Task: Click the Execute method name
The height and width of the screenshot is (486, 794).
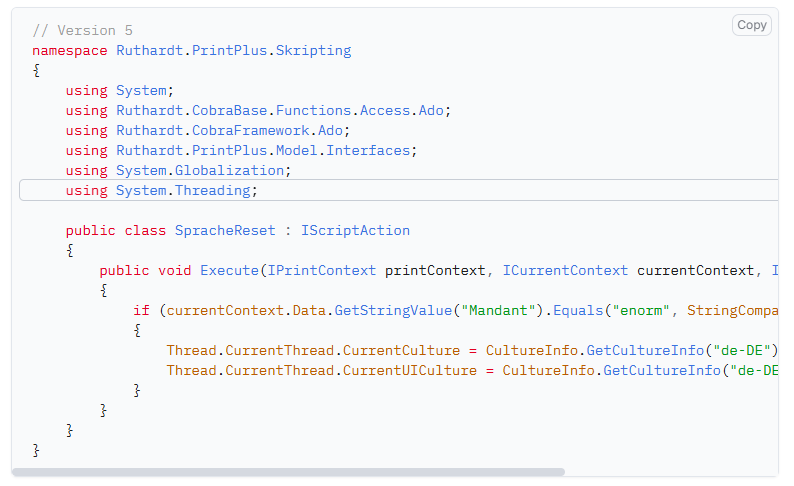Action: tap(229, 270)
